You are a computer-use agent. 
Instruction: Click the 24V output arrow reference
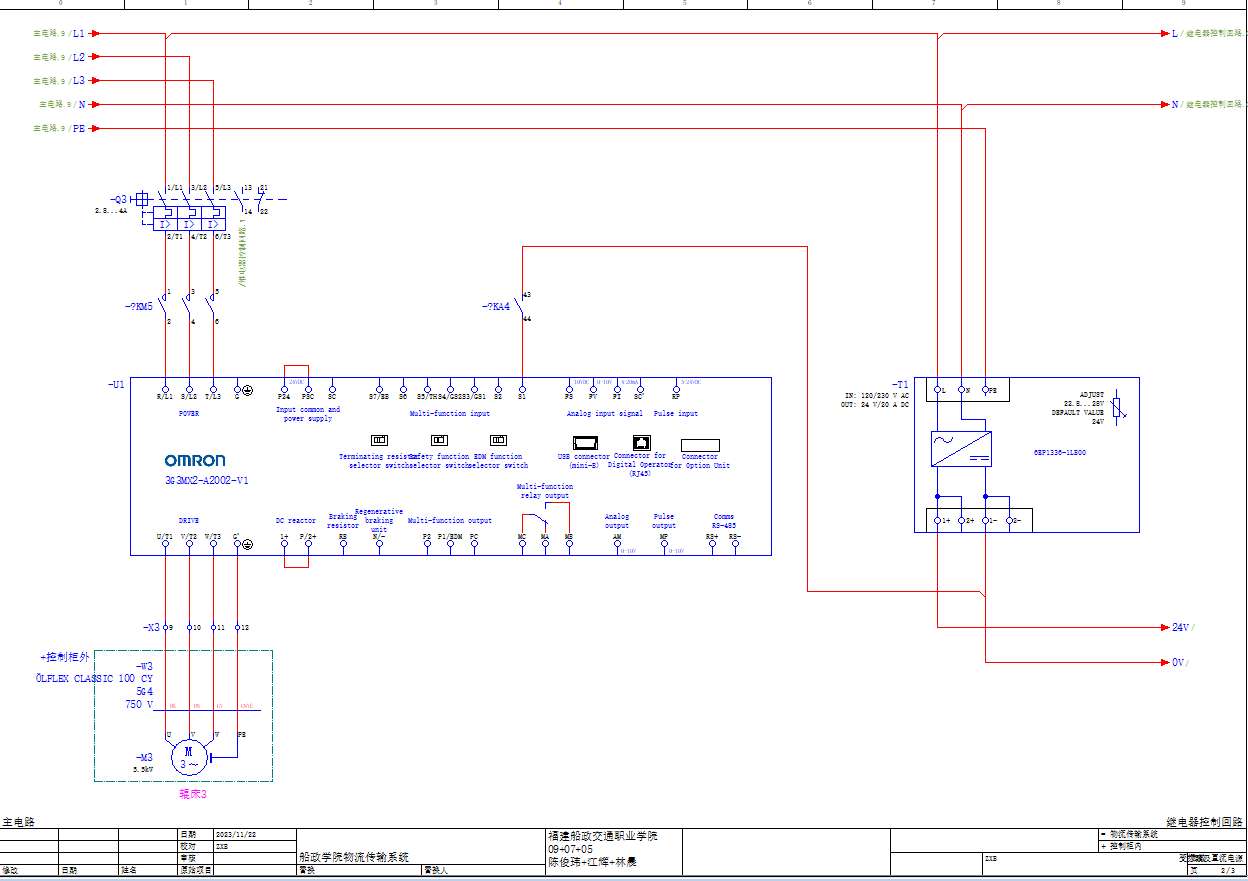[x=1182, y=627]
